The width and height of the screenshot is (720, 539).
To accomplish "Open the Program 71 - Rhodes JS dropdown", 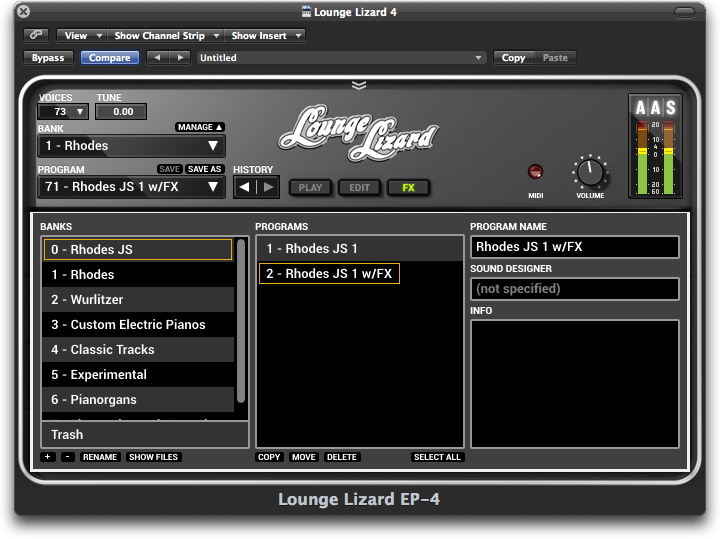I will tap(131, 187).
